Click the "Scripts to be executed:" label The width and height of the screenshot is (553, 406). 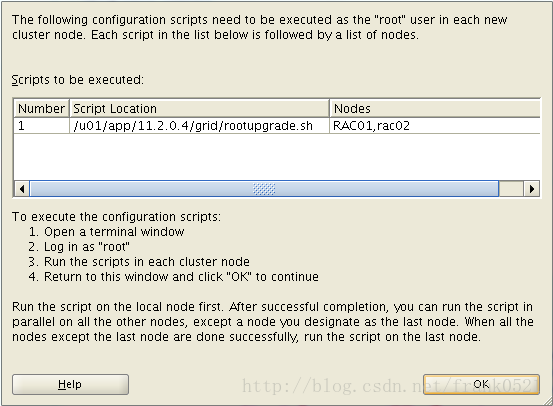[78, 80]
